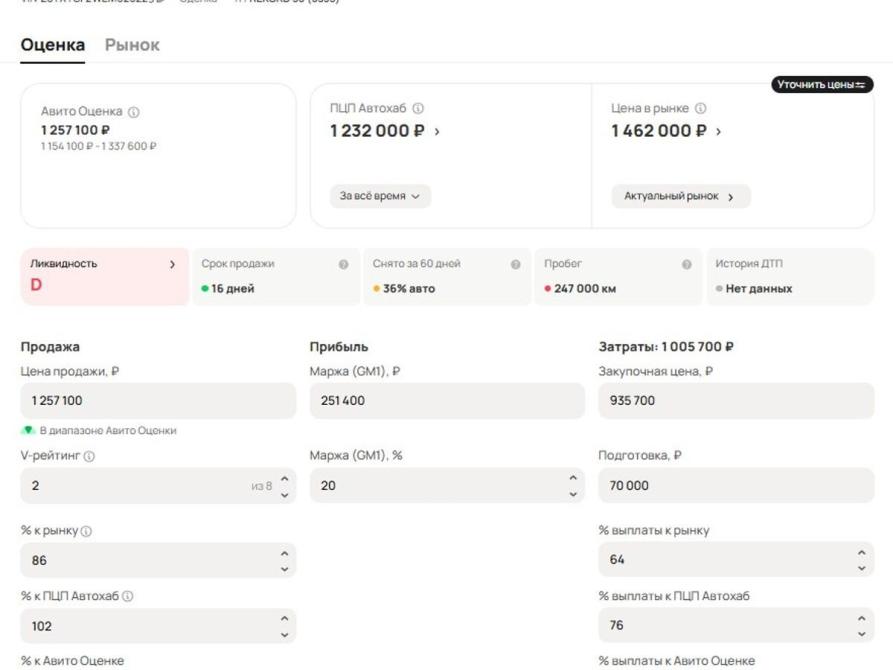Click the Уточнить цены button
893x670 pixels.
(822, 84)
